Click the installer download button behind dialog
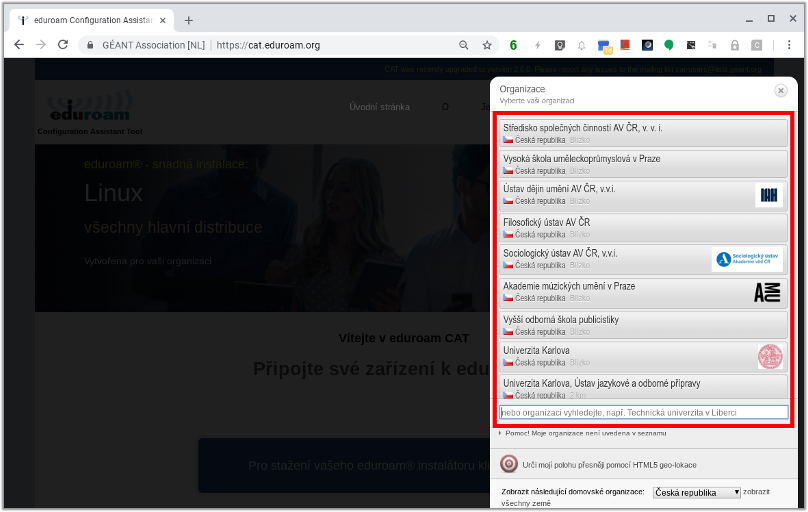The height and width of the screenshot is (512, 808). 344,466
